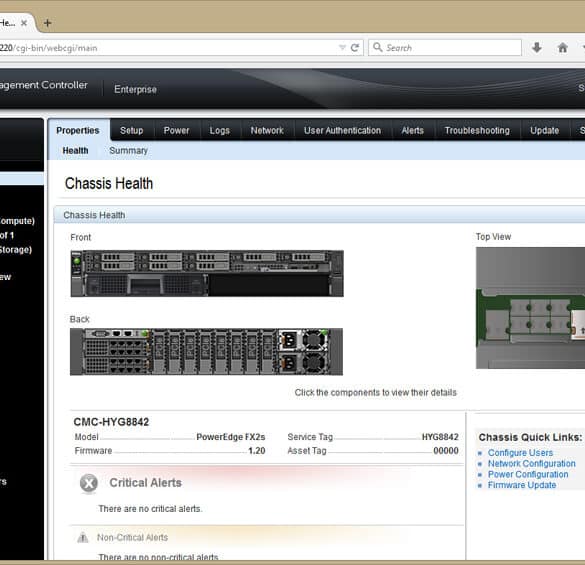Open the Power Configuration quick link

point(528,474)
